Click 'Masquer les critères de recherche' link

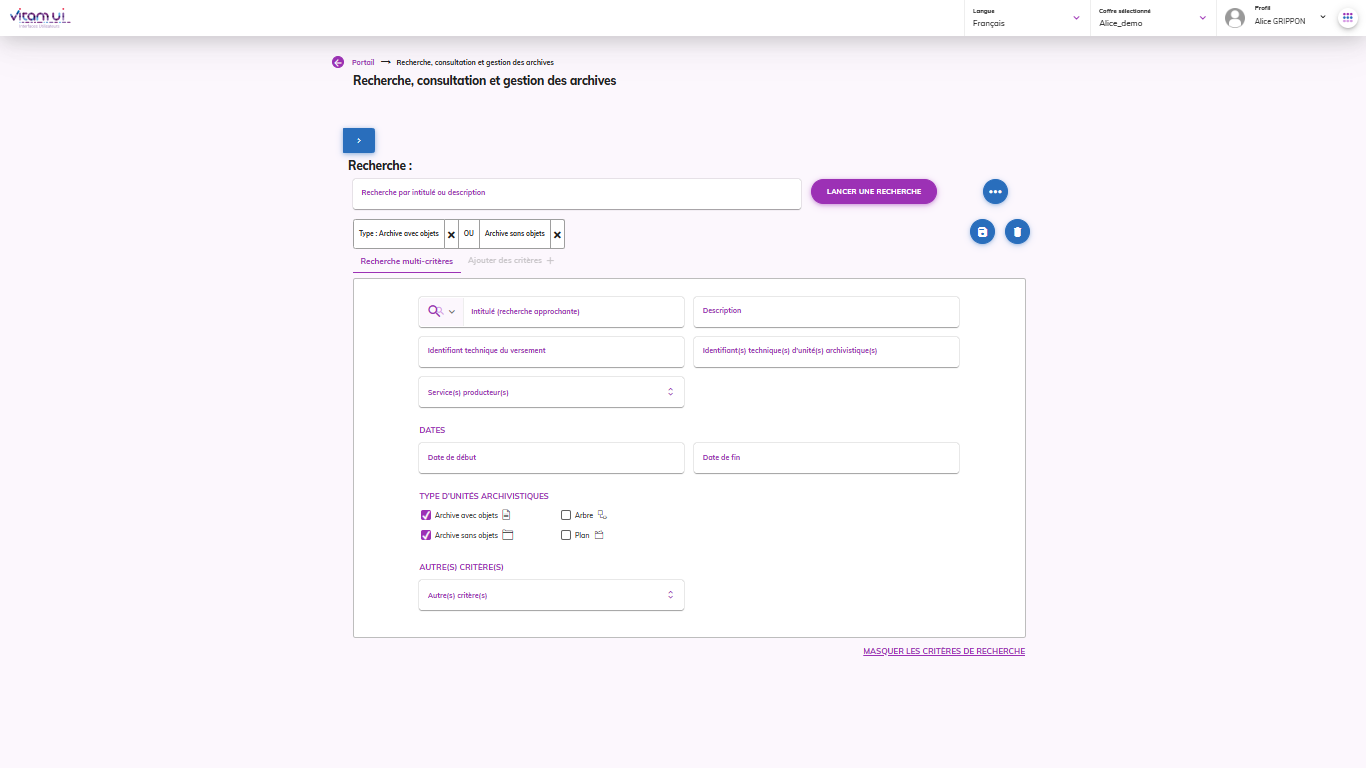coord(943,652)
